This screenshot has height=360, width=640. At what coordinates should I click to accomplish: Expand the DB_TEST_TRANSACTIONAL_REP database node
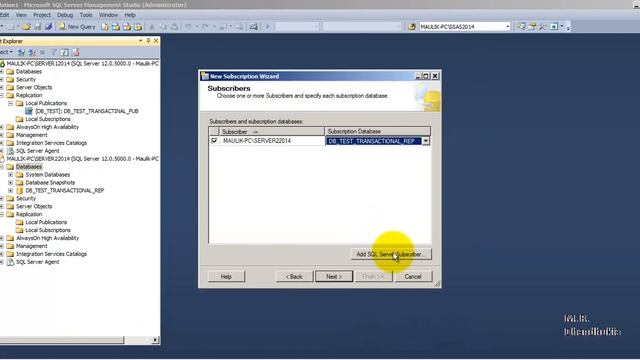click(11, 191)
